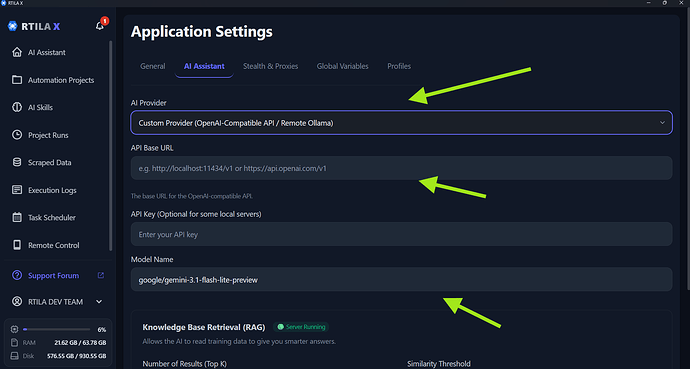Click the Task Scheduler calendar icon
This screenshot has height=369, width=690.
[17, 217]
